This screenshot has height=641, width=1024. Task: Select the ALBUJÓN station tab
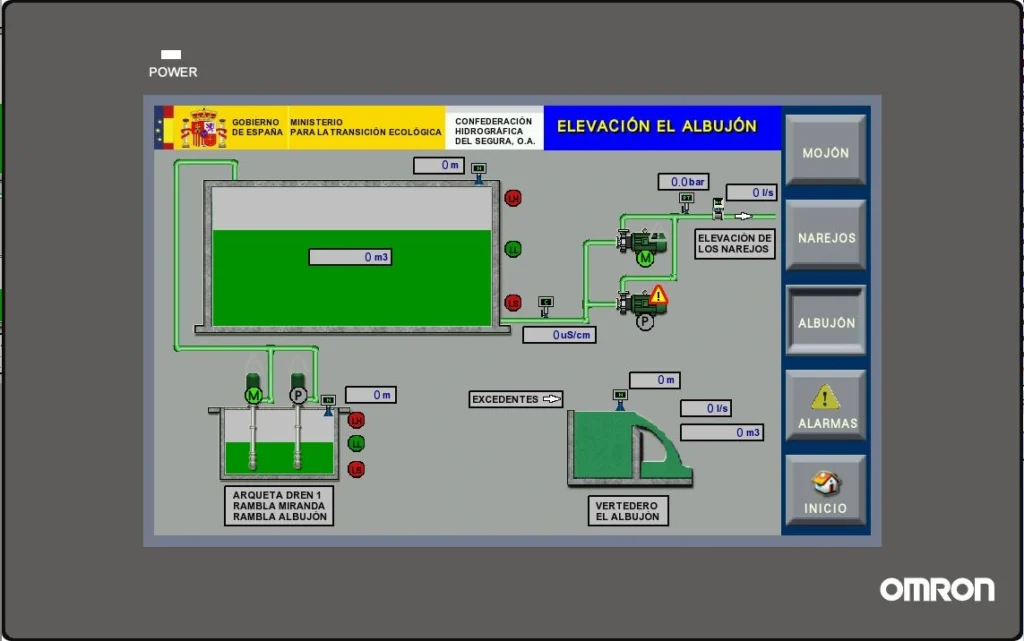pyautogui.click(x=826, y=321)
